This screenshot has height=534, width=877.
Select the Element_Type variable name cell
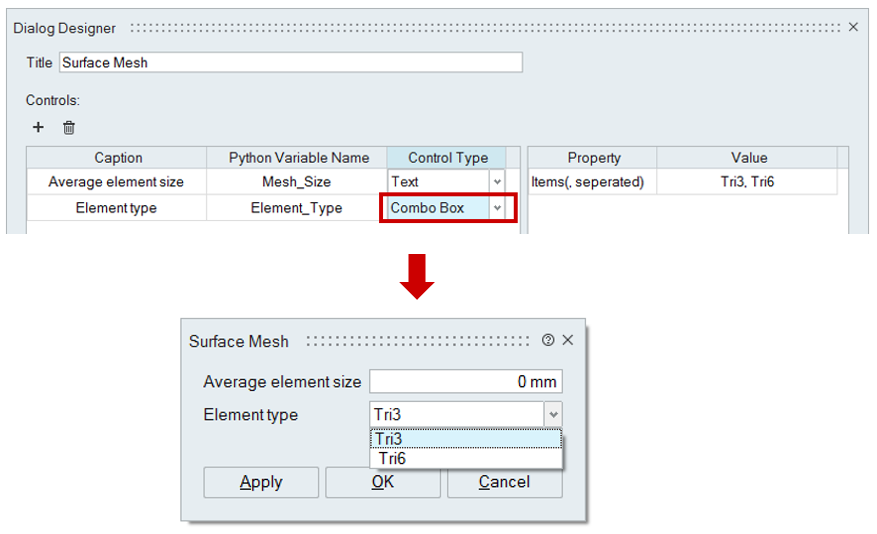[296, 208]
